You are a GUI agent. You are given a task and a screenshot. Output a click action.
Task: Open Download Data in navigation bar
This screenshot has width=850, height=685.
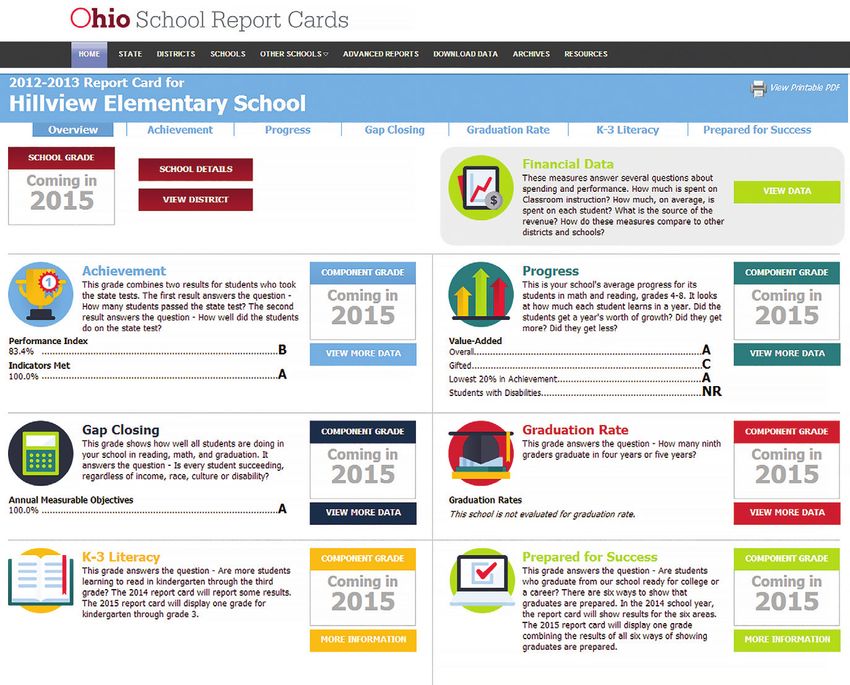tap(465, 54)
